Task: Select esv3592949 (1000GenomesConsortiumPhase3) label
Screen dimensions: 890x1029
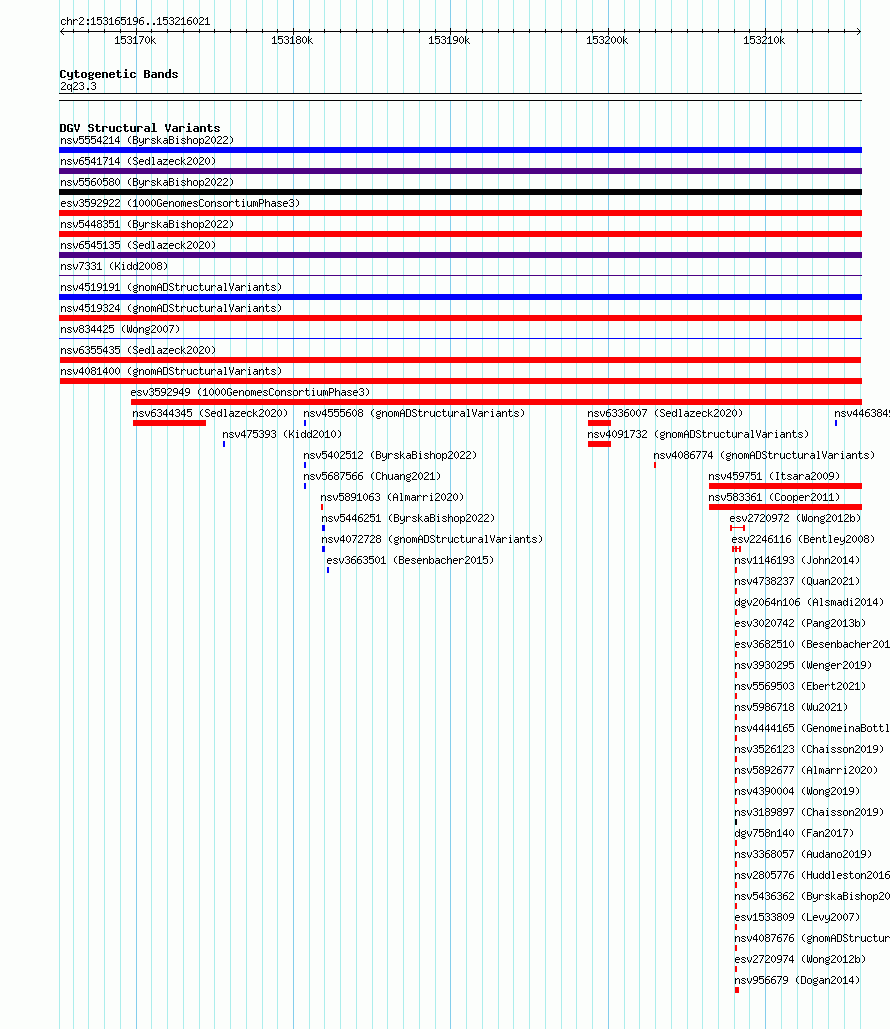Action: (x=250, y=392)
